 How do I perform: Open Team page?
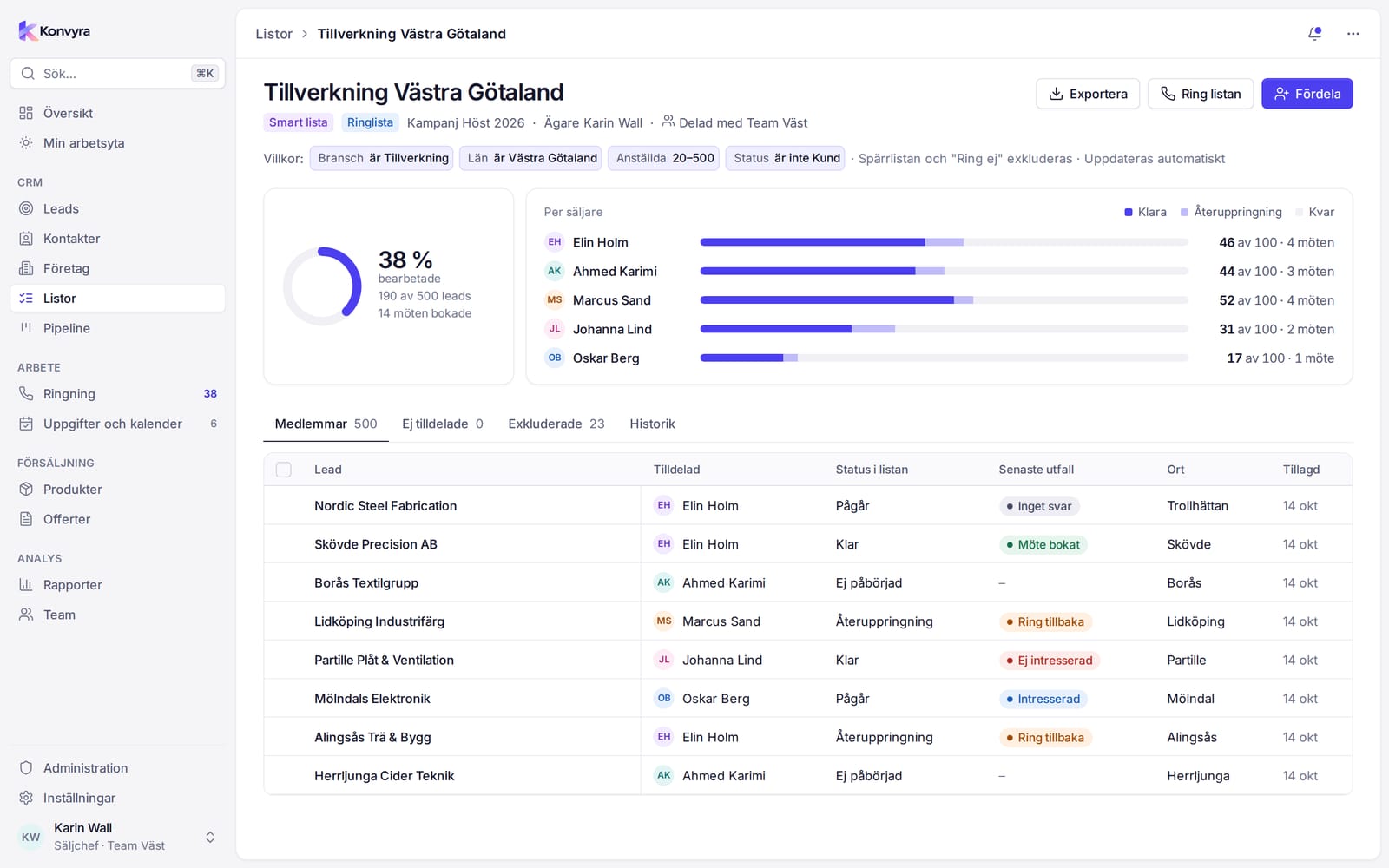pyautogui.click(x=117, y=615)
